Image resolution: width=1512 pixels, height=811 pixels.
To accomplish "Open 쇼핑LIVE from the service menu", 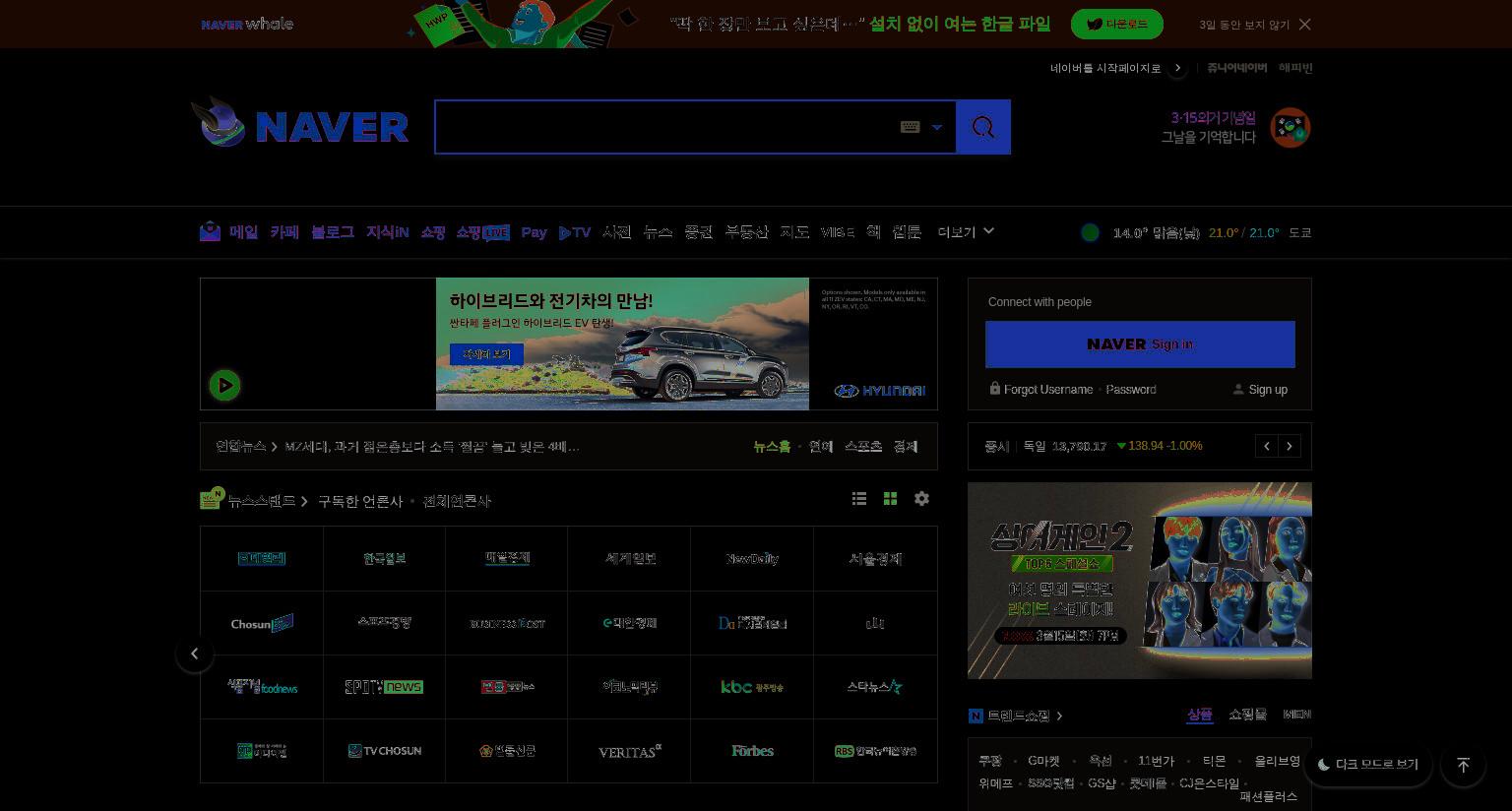I will (482, 232).
